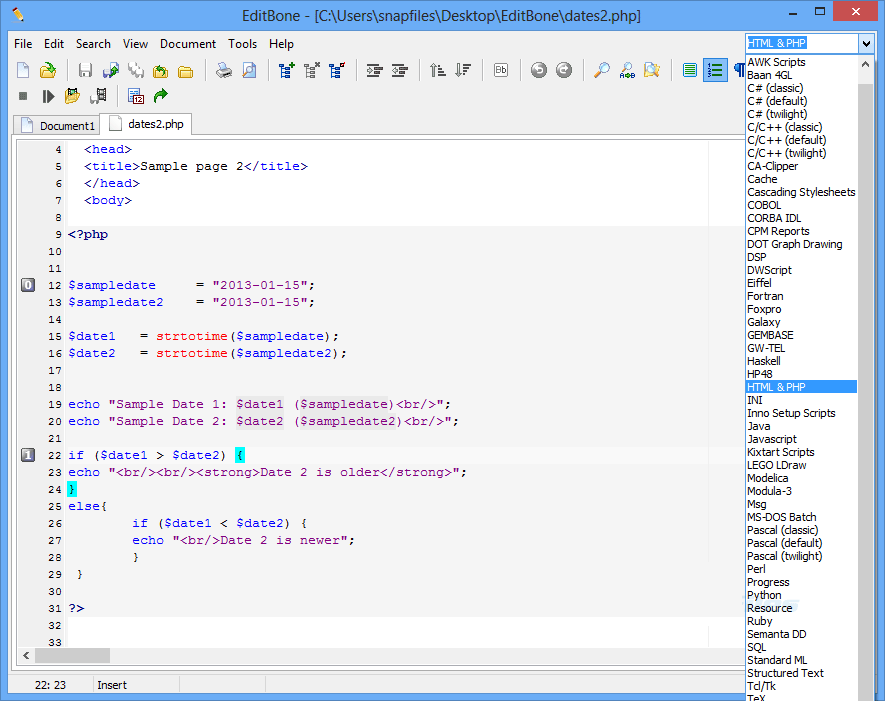Open the Search magnifier tool
Screen dimensions: 885x701
(x=601, y=70)
